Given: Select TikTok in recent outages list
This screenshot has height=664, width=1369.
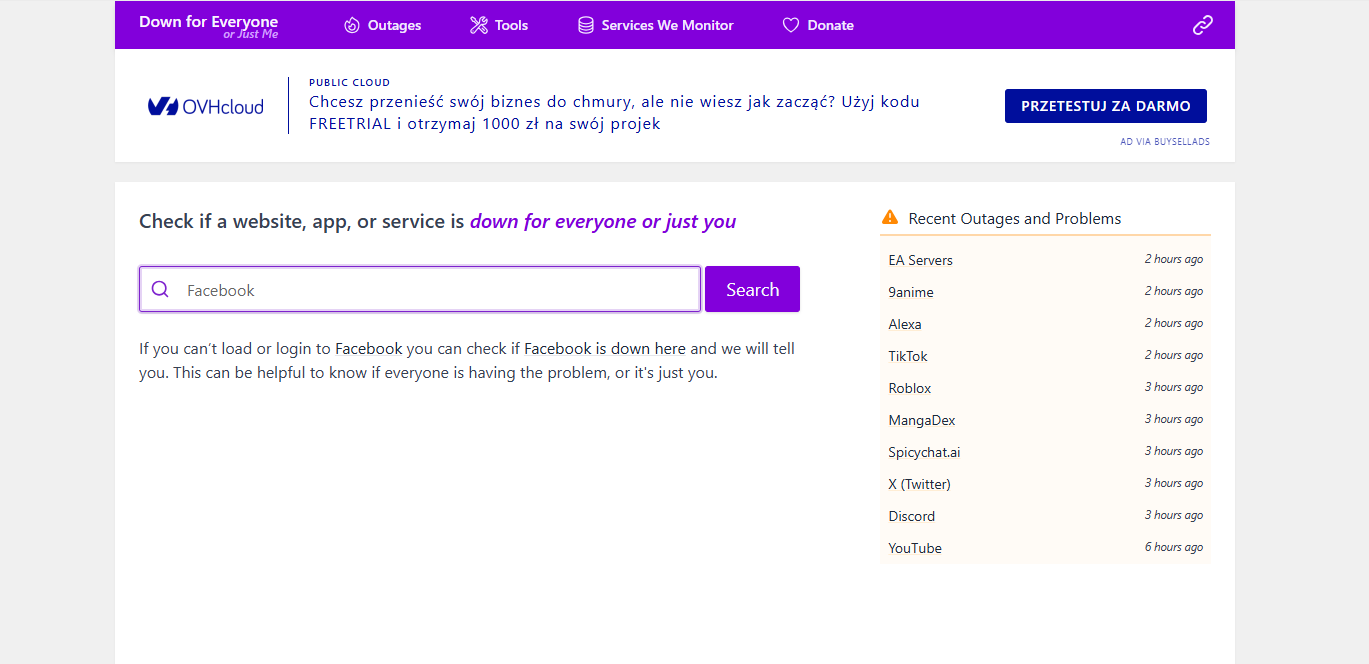Looking at the screenshot, I should (x=908, y=356).
